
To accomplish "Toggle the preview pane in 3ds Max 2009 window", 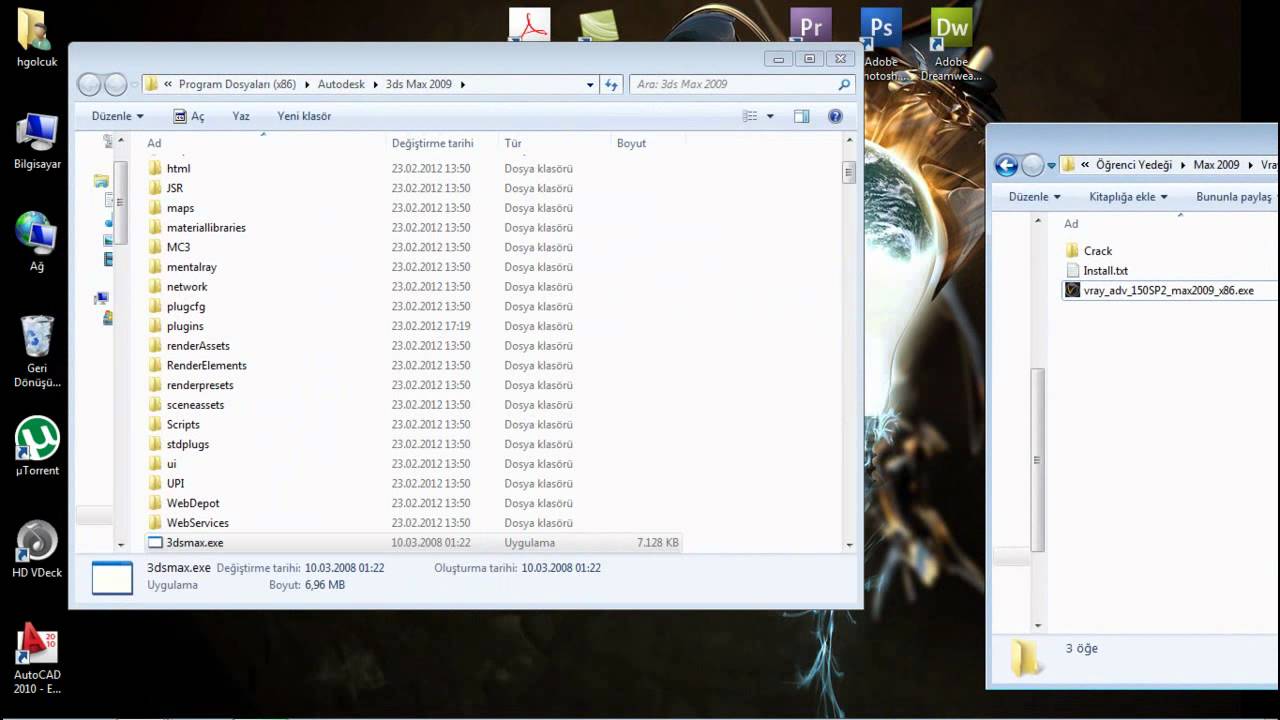I will click(x=801, y=116).
